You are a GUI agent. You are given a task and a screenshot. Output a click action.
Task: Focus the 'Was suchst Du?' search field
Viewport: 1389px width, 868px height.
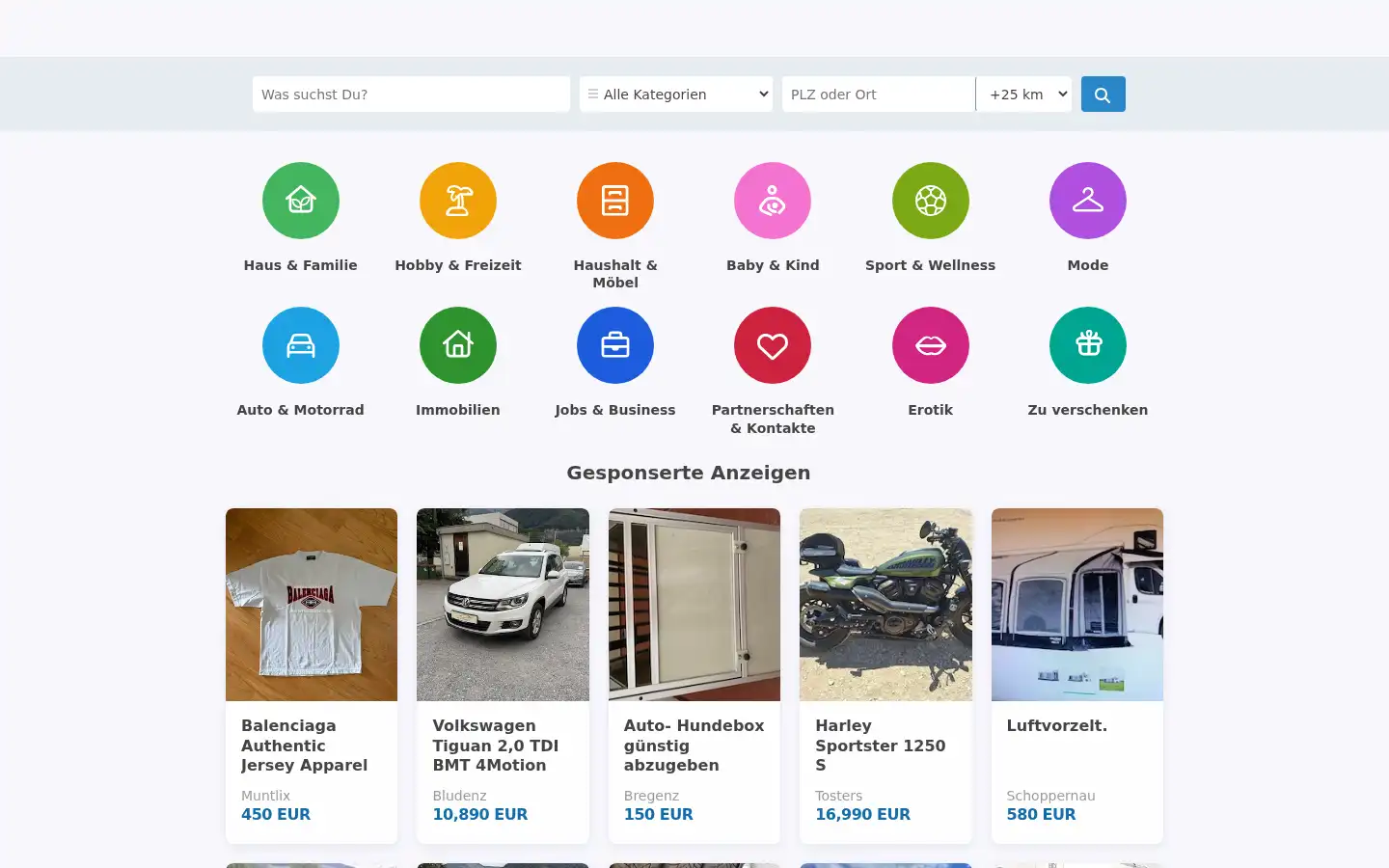click(411, 95)
